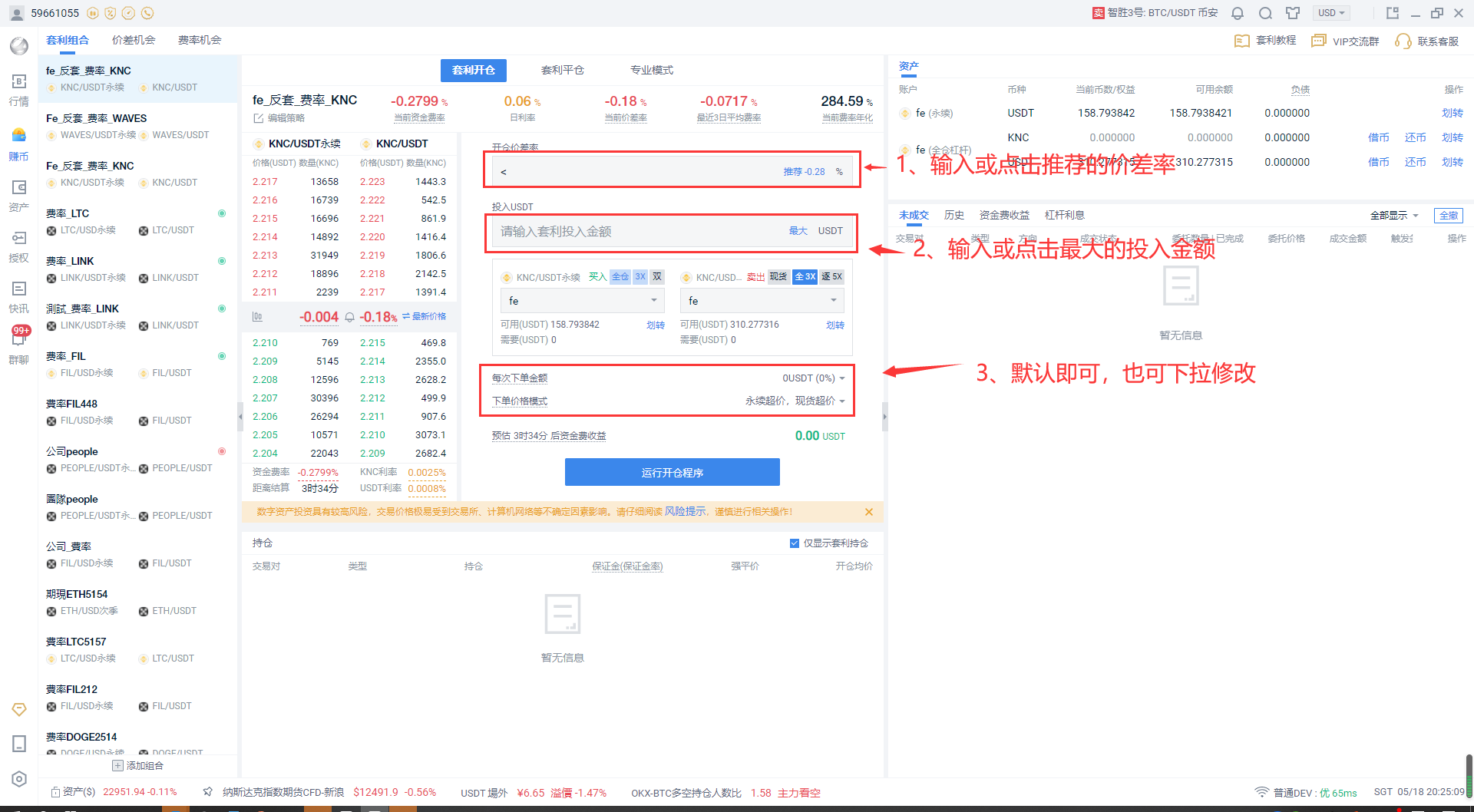Open the 授权 authorization sidebar icon
1474x812 pixels.
pyautogui.click(x=19, y=246)
